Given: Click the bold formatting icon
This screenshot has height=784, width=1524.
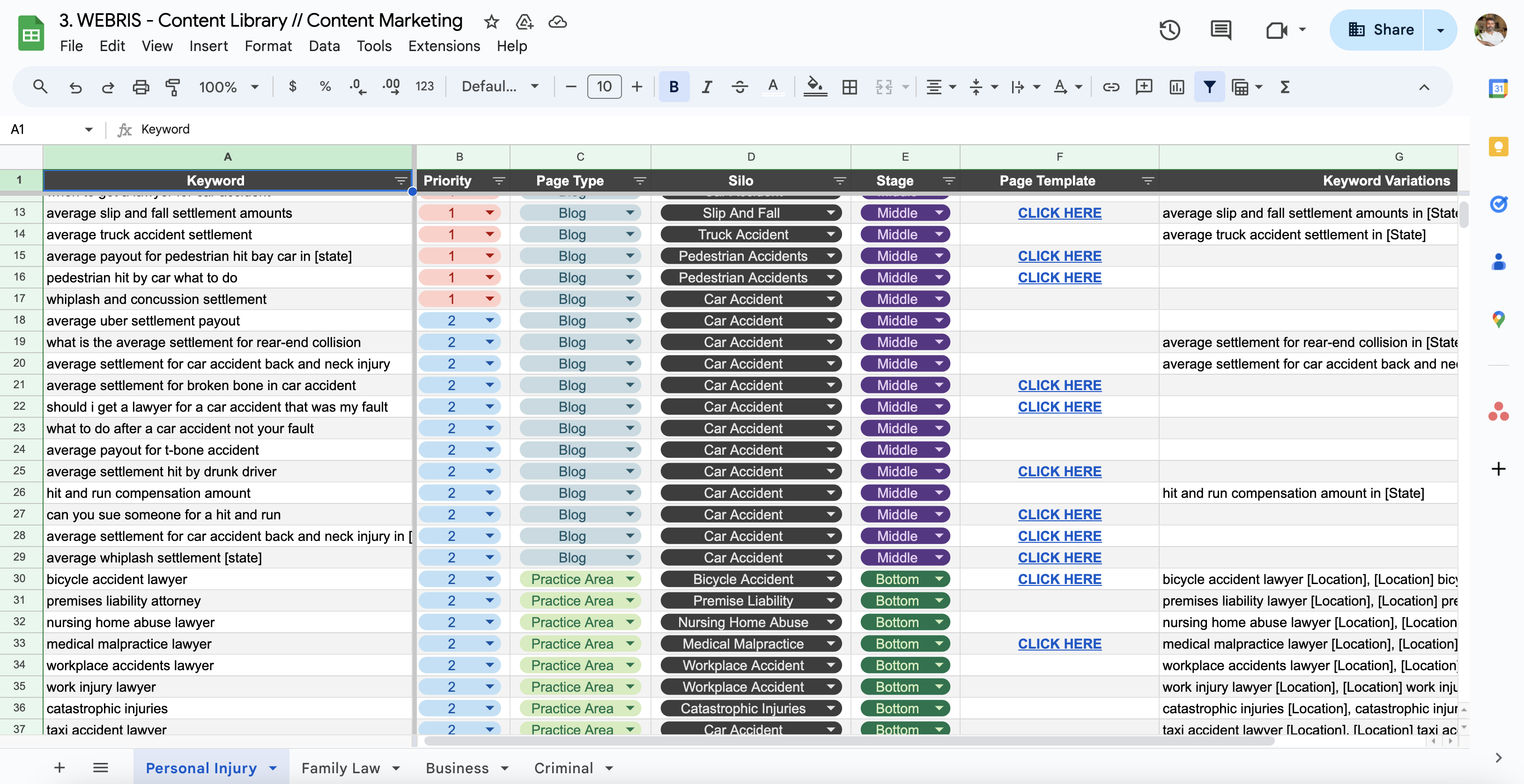Looking at the screenshot, I should click(x=674, y=87).
